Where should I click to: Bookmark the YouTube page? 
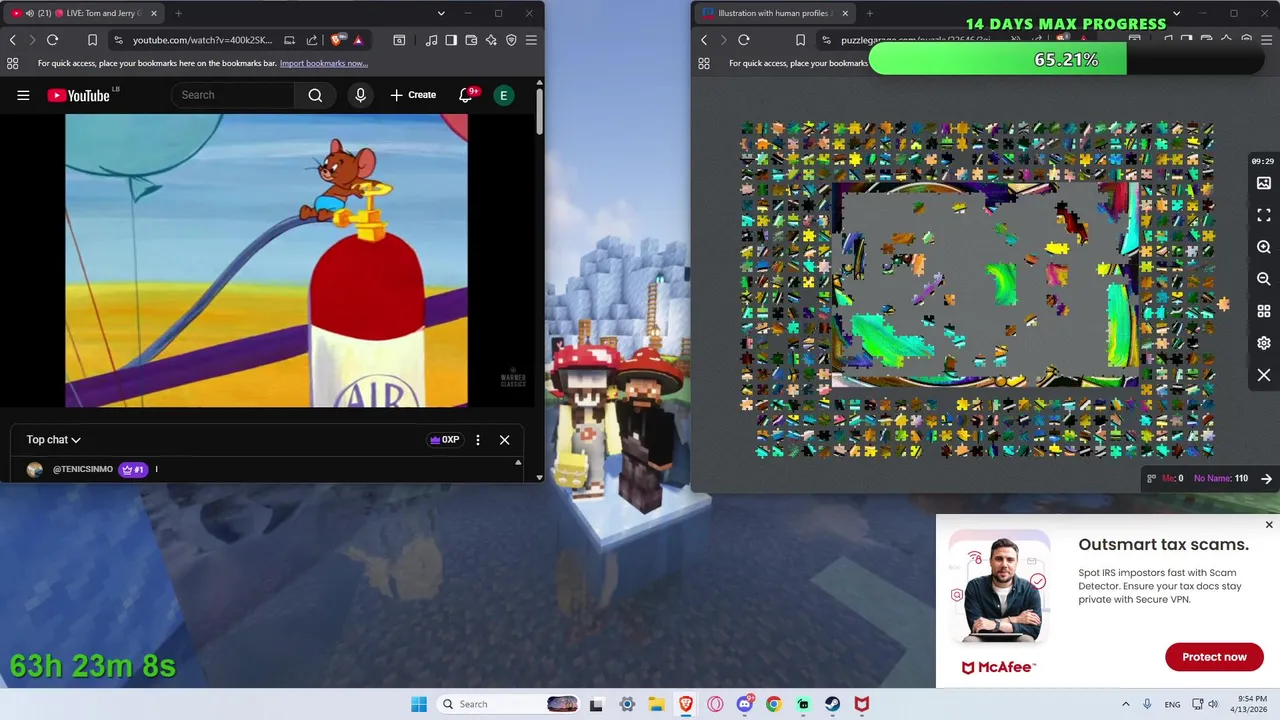[92, 40]
